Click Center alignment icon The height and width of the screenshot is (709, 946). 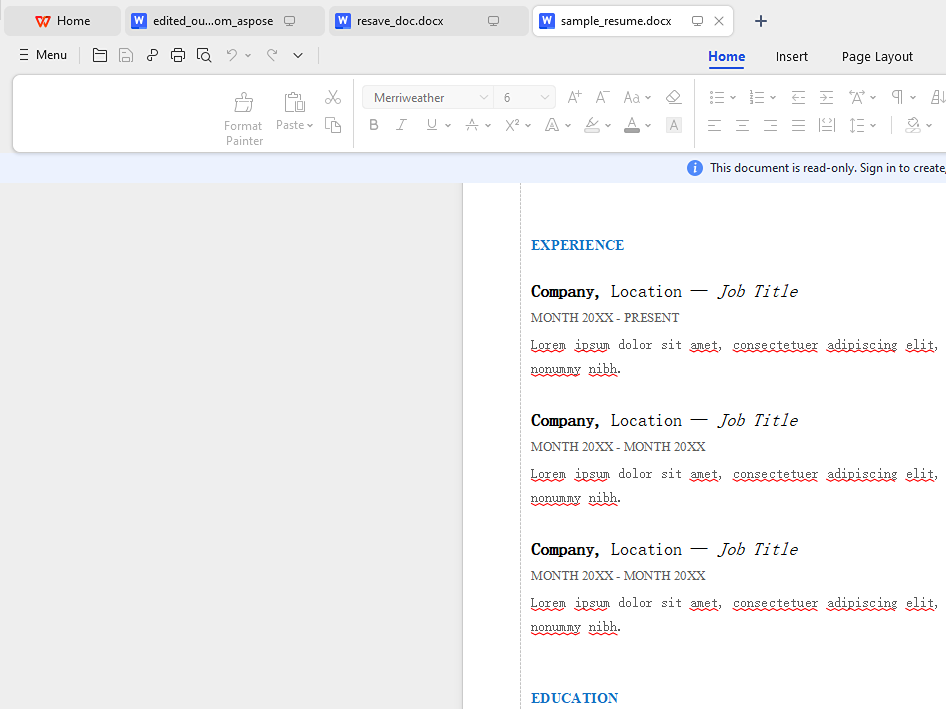click(742, 125)
